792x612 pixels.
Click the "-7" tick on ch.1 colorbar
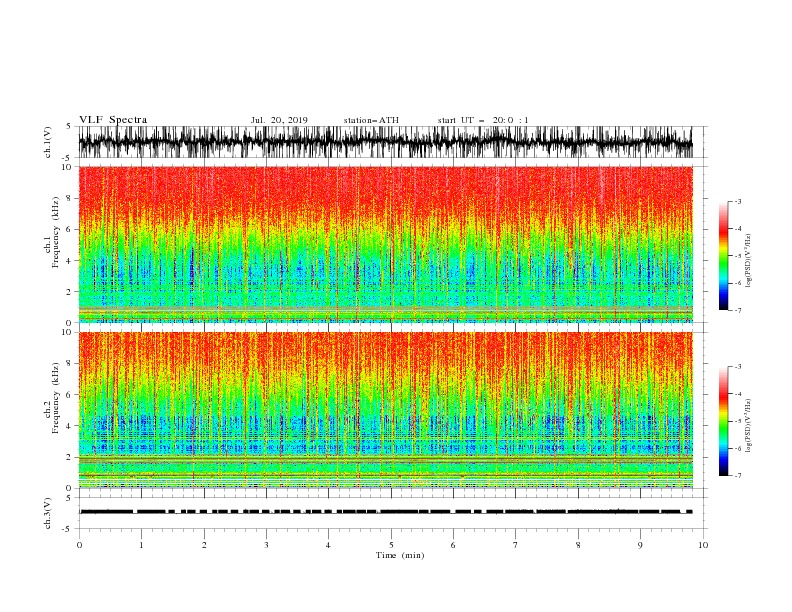point(737,310)
